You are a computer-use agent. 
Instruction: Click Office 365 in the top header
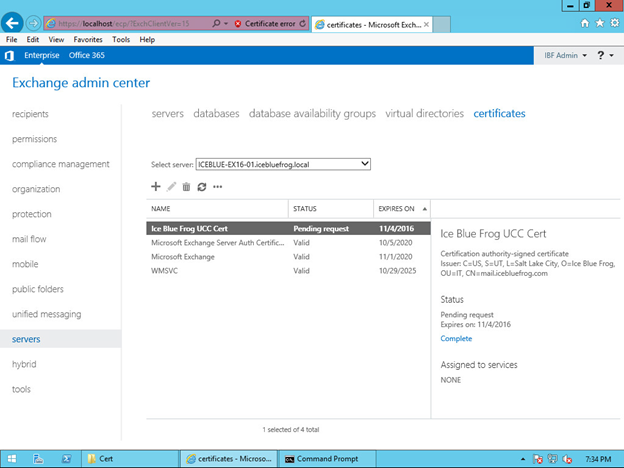pos(86,55)
